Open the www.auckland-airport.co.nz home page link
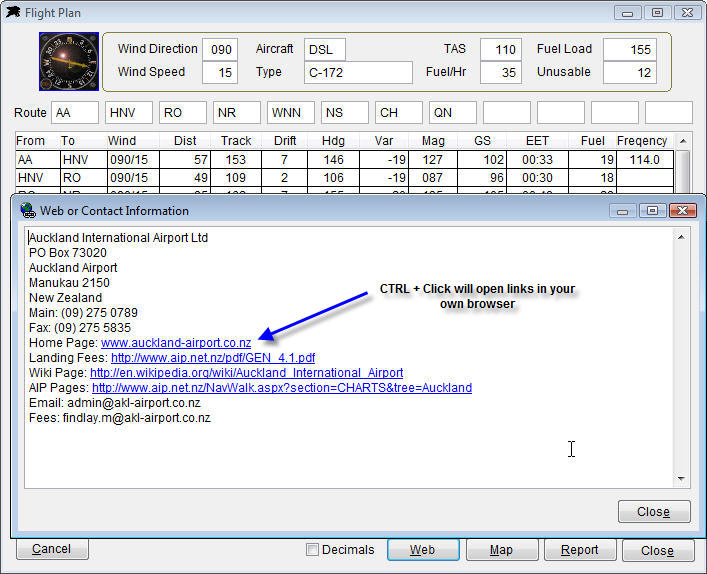 tap(176, 343)
